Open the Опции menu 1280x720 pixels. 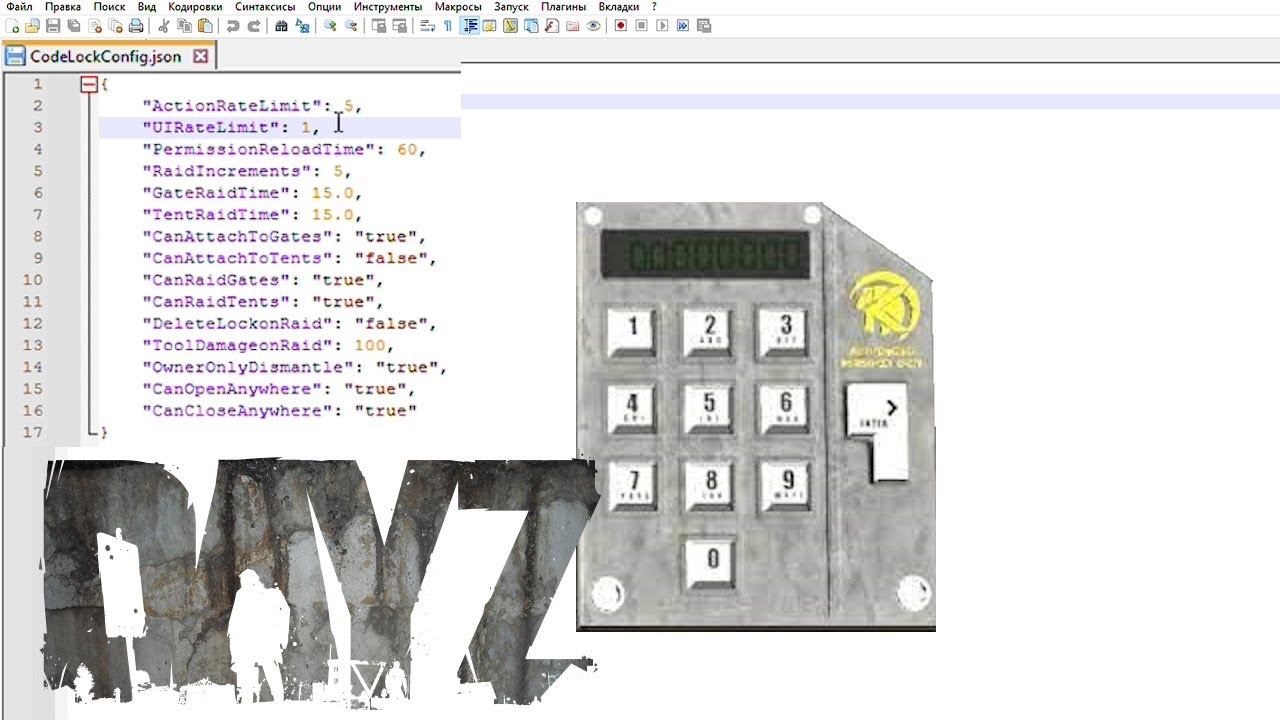[x=324, y=7]
